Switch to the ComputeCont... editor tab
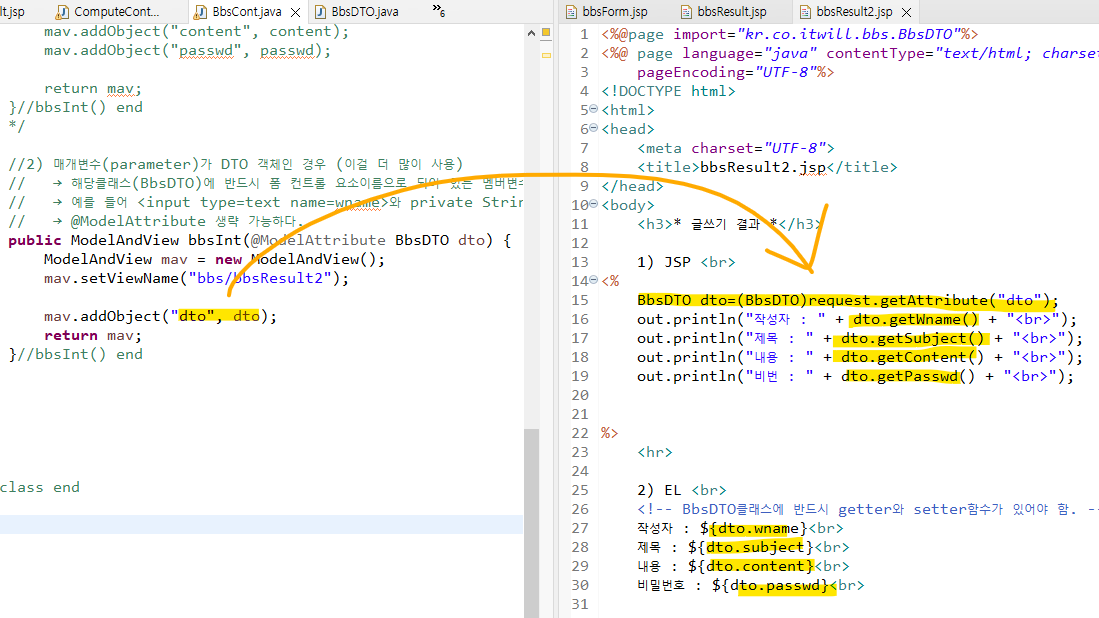This screenshot has height=618, width=1099. click(x=109, y=12)
